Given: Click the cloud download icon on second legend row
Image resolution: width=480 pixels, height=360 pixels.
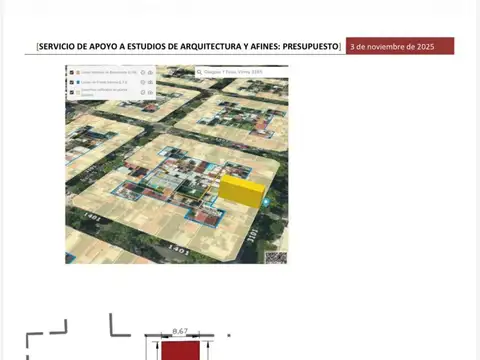Looking at the screenshot, I should pyautogui.click(x=150, y=82).
